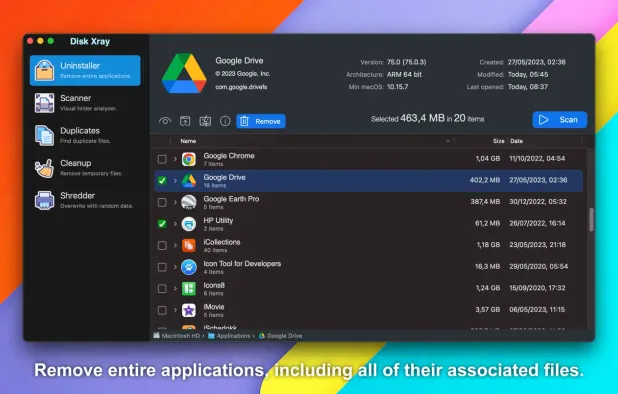618x394 pixels.
Task: Click the Duplicates documents icon in sidebar
Action: [x=44, y=135]
